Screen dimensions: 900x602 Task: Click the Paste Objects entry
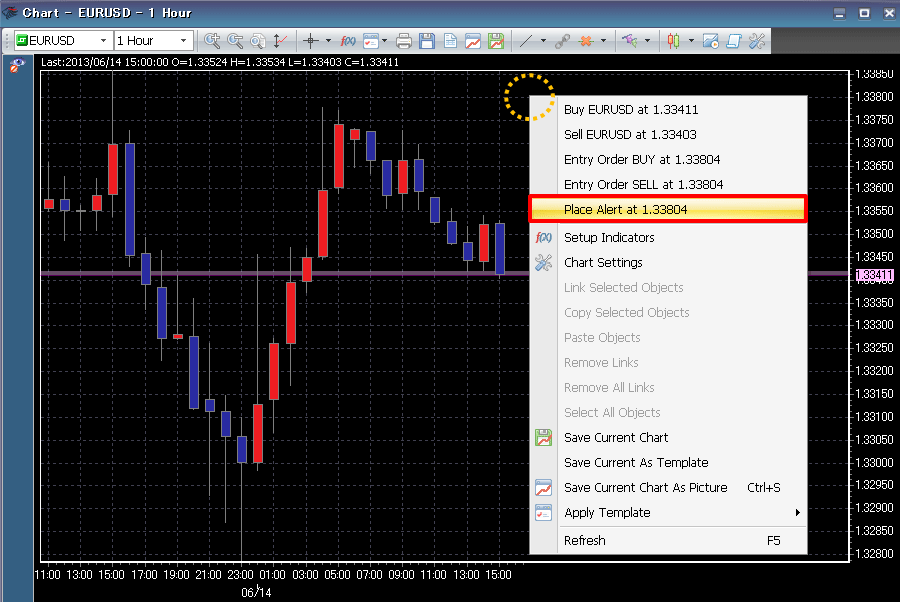668,337
